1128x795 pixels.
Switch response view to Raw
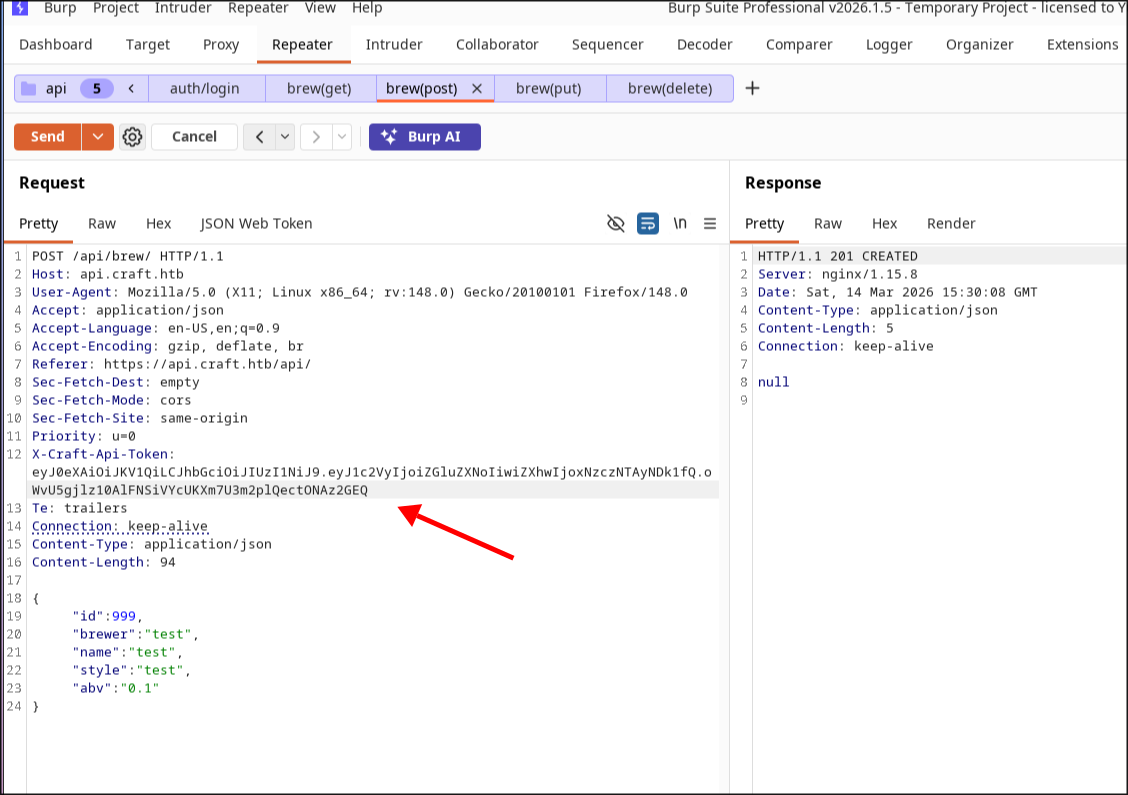[x=828, y=224]
